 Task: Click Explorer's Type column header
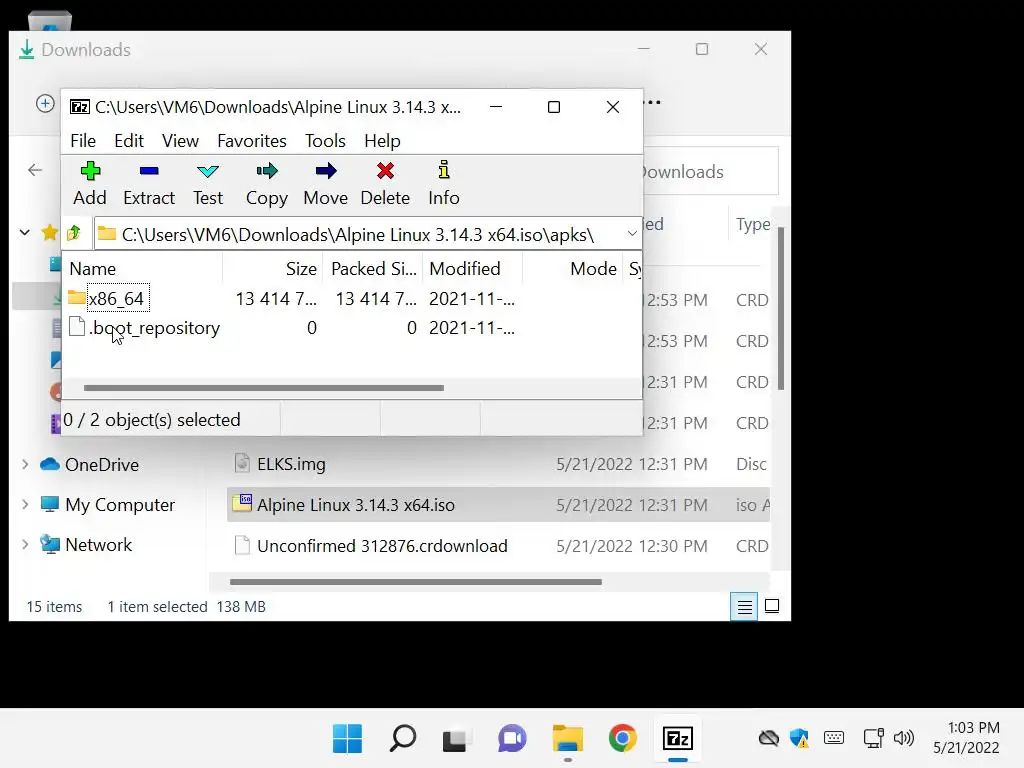tap(752, 224)
